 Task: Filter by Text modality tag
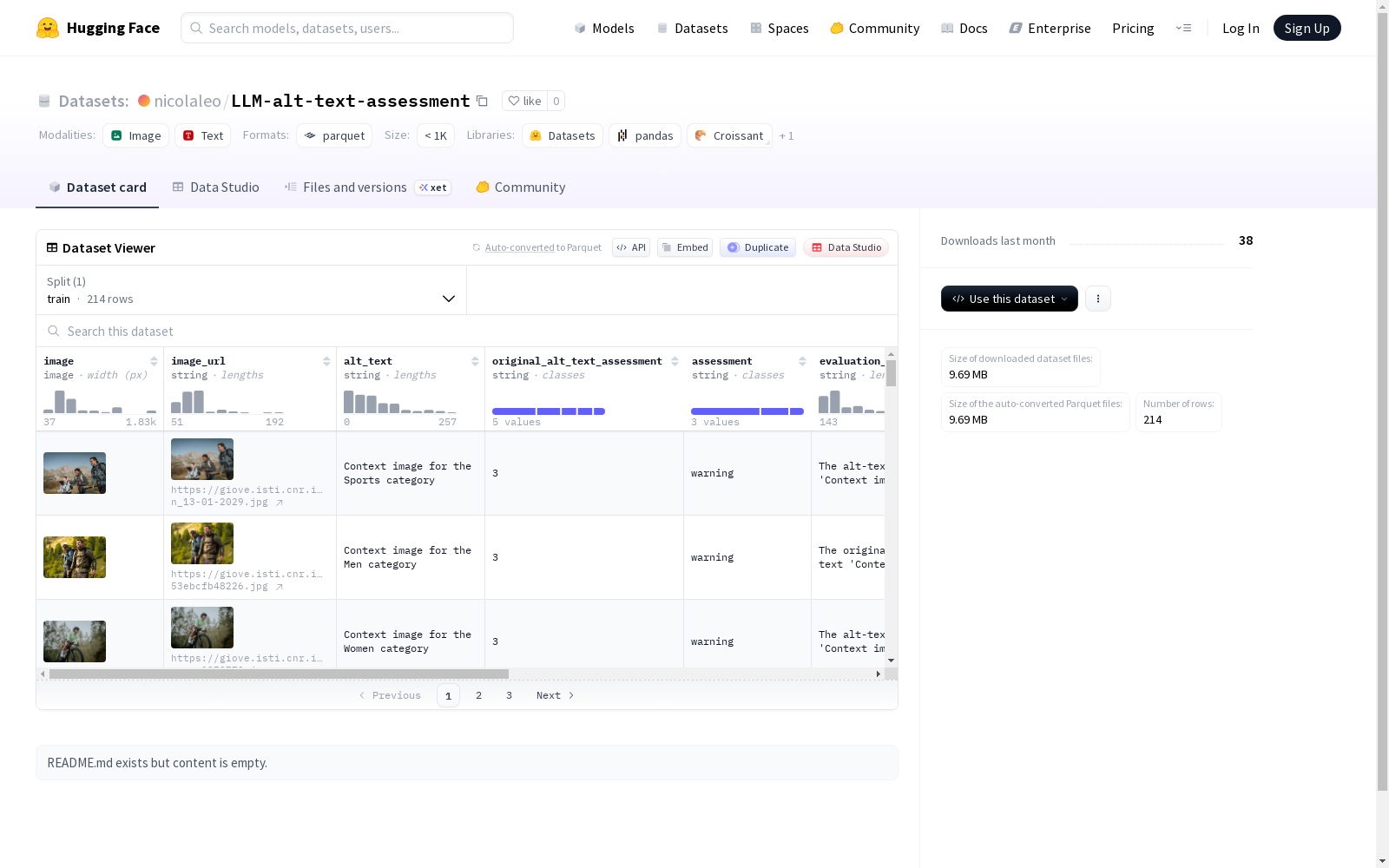pos(203,135)
